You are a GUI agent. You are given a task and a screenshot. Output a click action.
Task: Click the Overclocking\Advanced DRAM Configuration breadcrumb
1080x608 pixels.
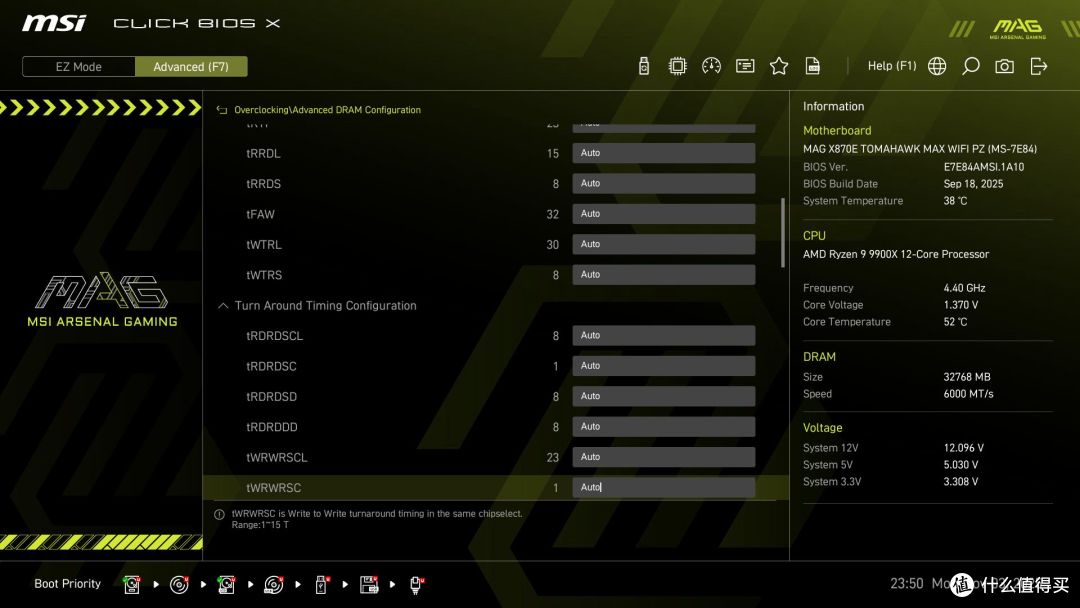point(327,110)
